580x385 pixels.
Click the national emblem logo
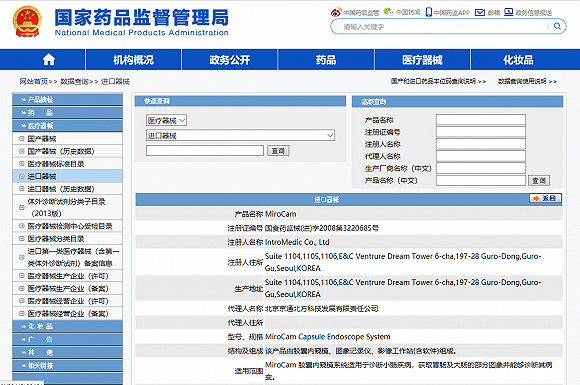pos(27,21)
